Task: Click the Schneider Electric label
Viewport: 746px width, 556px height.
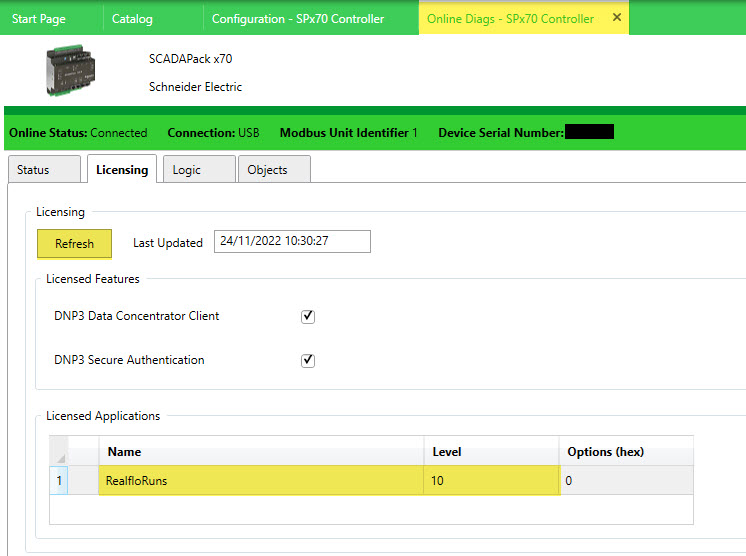Action: pyautogui.click(x=195, y=87)
